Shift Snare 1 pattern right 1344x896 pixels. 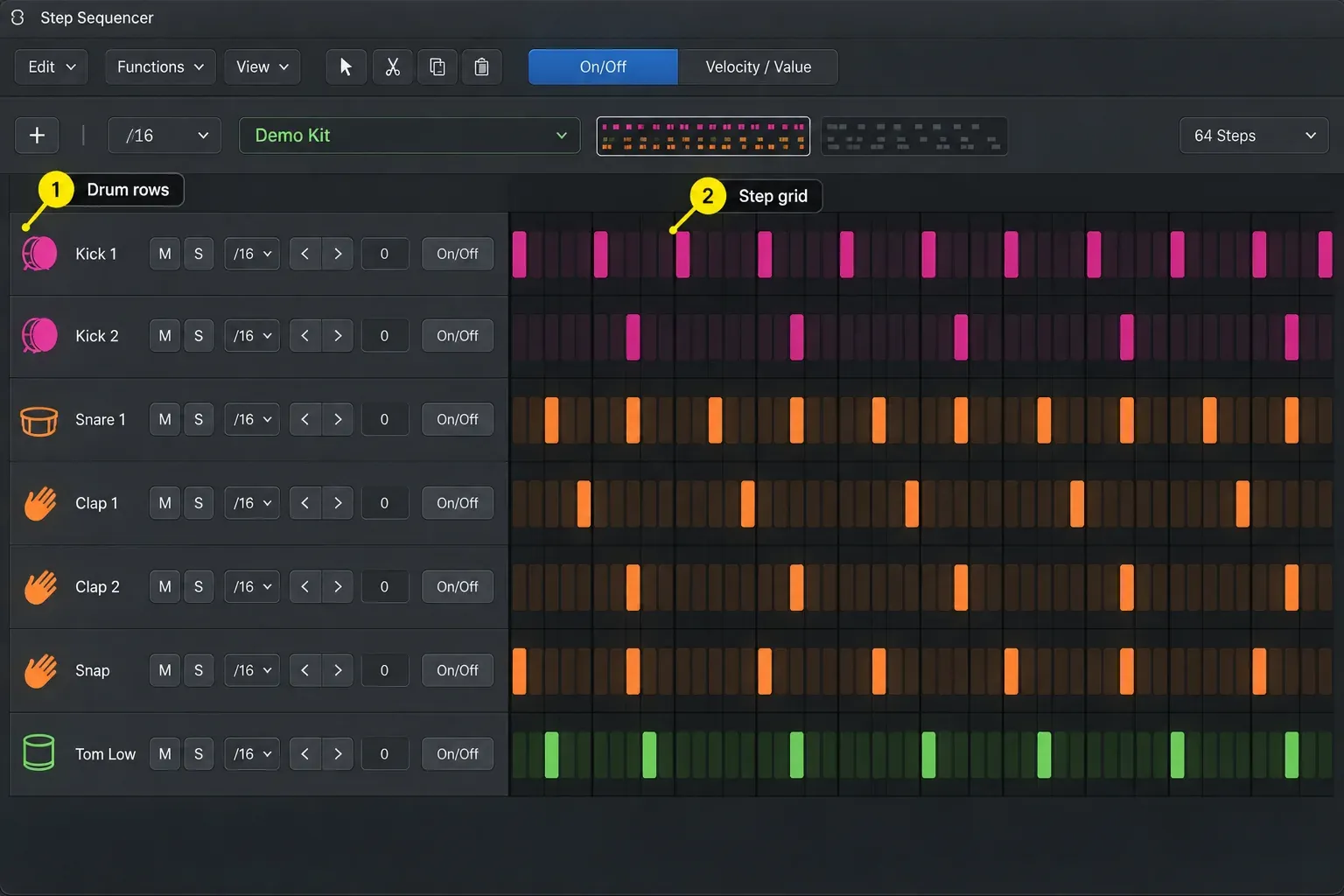[x=338, y=419]
